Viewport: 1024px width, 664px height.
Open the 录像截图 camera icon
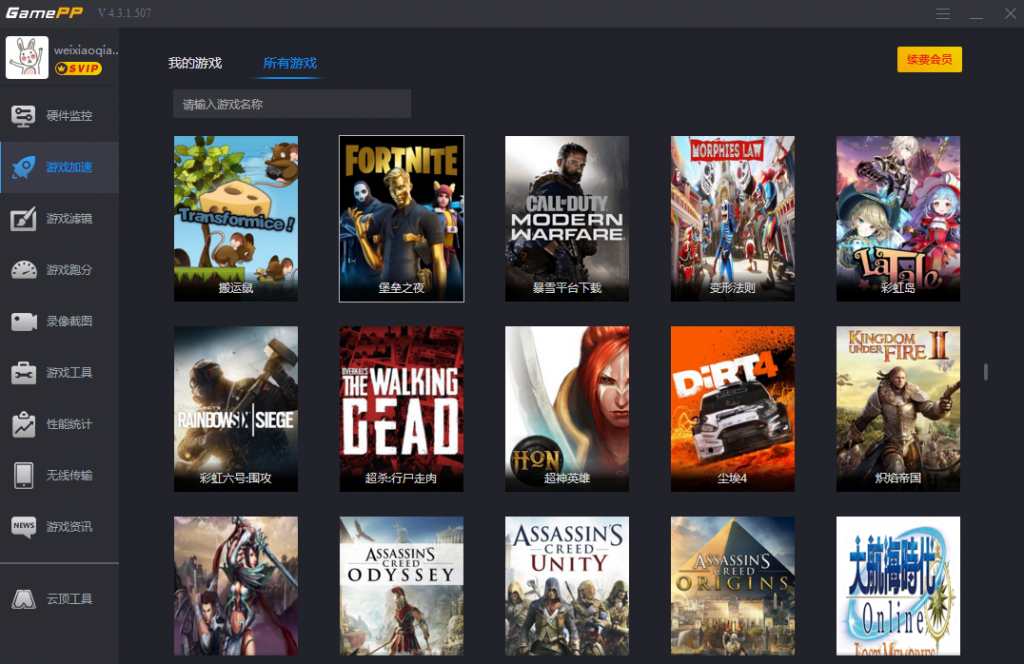24,321
